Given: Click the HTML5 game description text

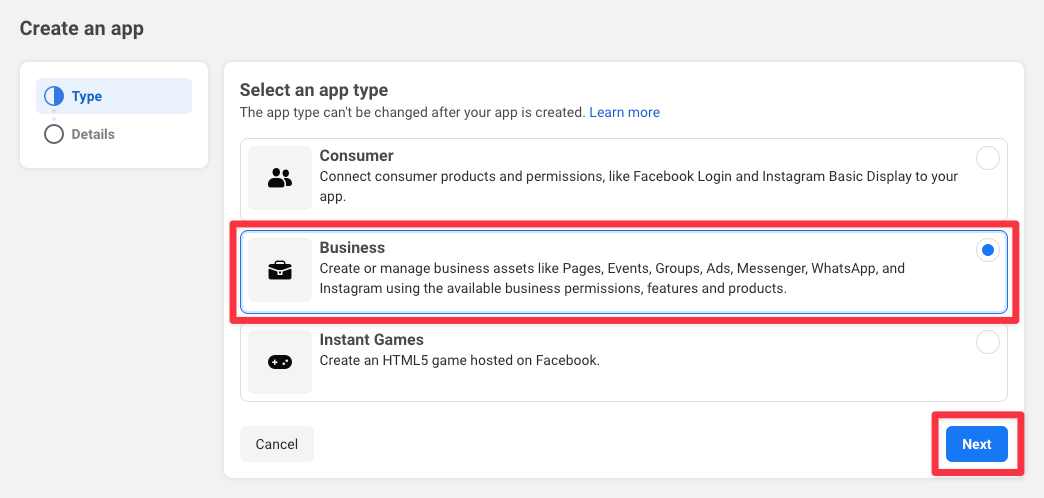Looking at the screenshot, I should click(460, 361).
